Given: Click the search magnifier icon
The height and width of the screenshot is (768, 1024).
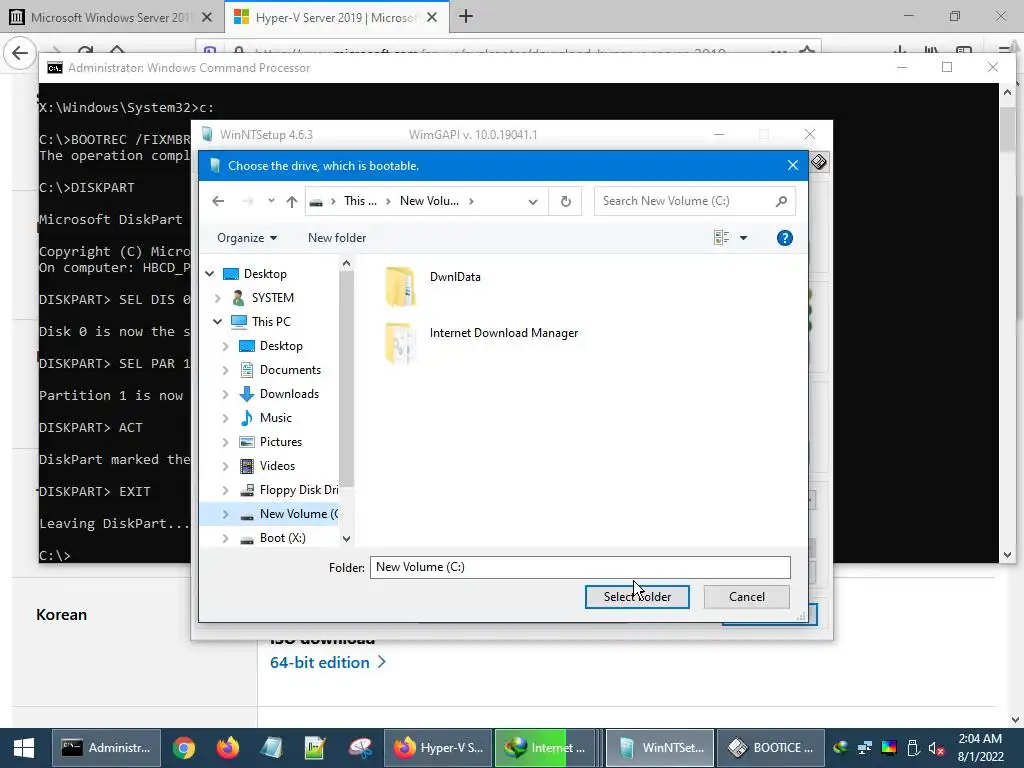Looking at the screenshot, I should click(x=781, y=201).
